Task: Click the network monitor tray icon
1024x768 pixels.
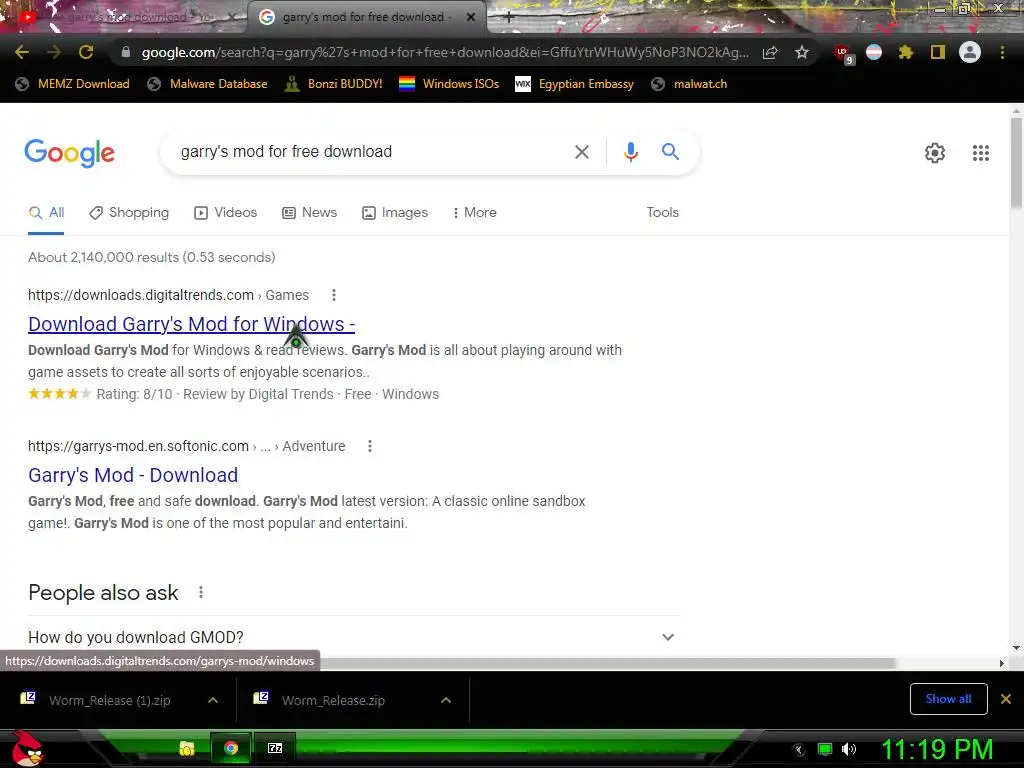Action: pos(825,749)
